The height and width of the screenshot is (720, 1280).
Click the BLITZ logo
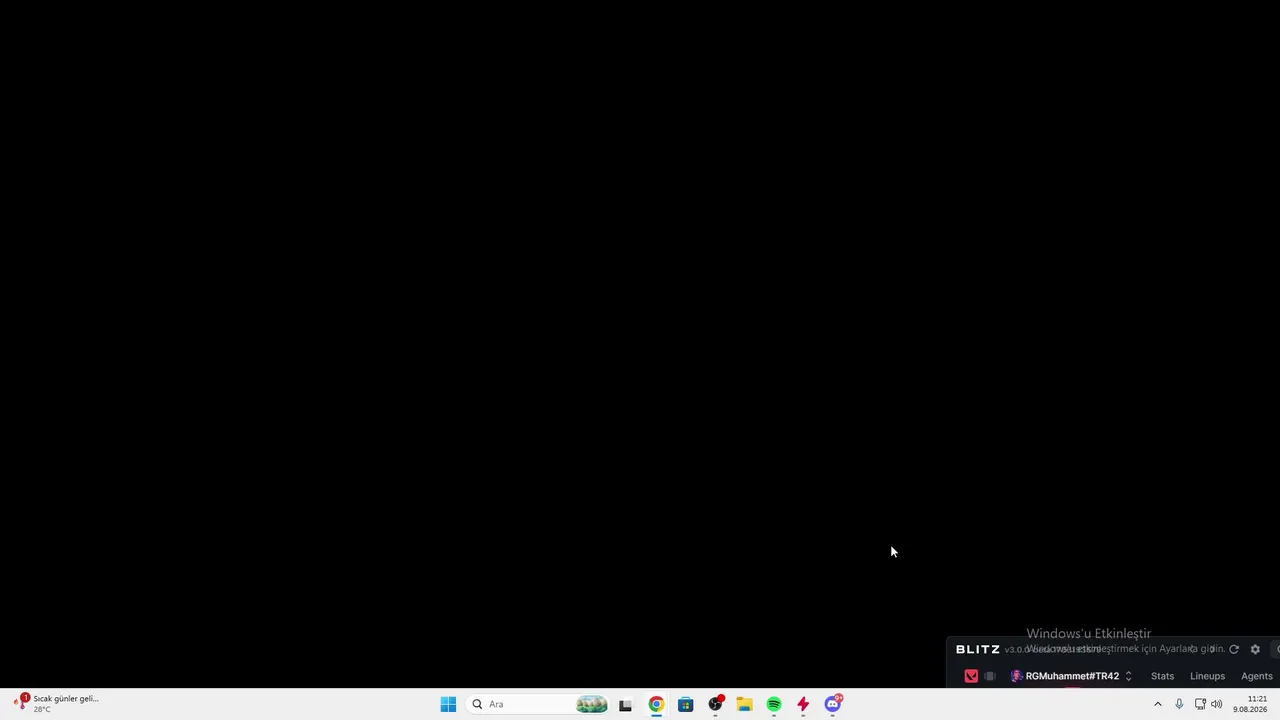click(977, 649)
